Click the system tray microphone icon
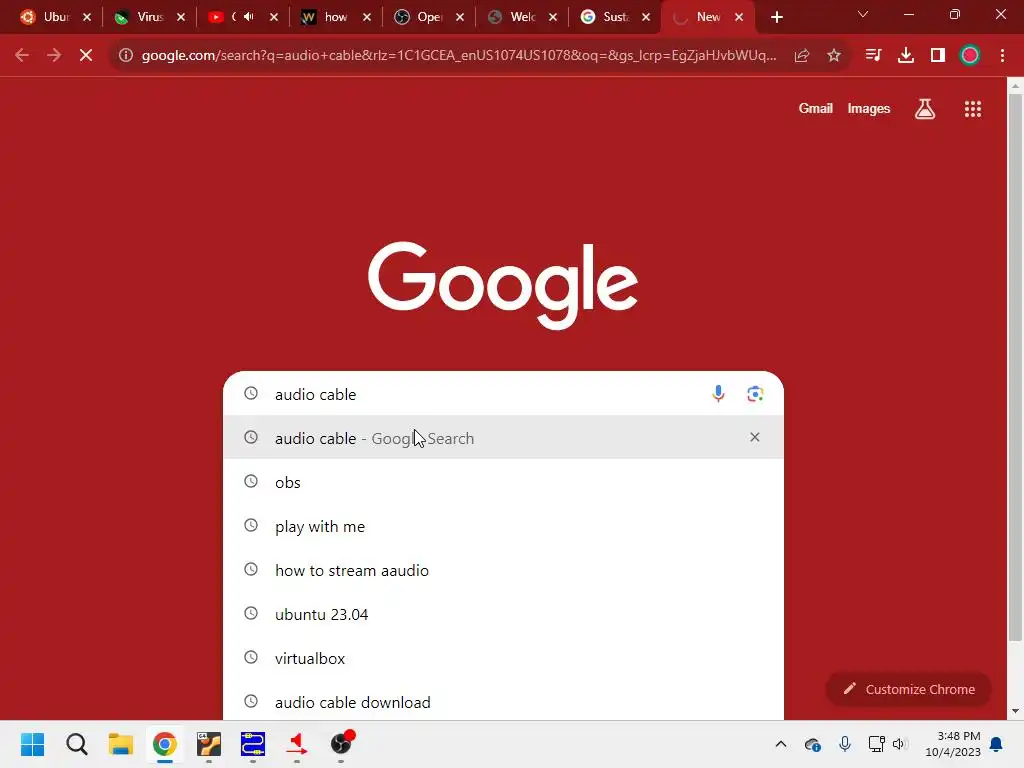This screenshot has height=768, width=1024. coord(844,744)
